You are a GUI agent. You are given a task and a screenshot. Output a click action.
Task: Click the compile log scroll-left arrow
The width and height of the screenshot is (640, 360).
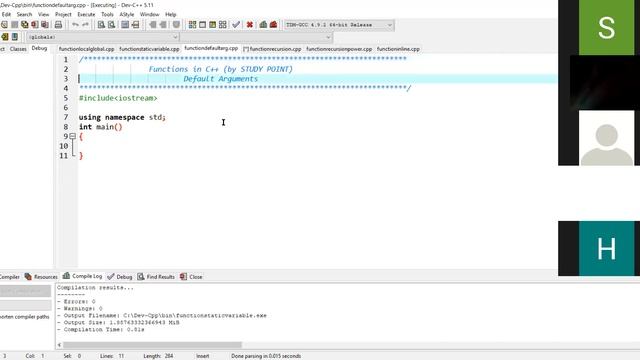tap(59, 345)
